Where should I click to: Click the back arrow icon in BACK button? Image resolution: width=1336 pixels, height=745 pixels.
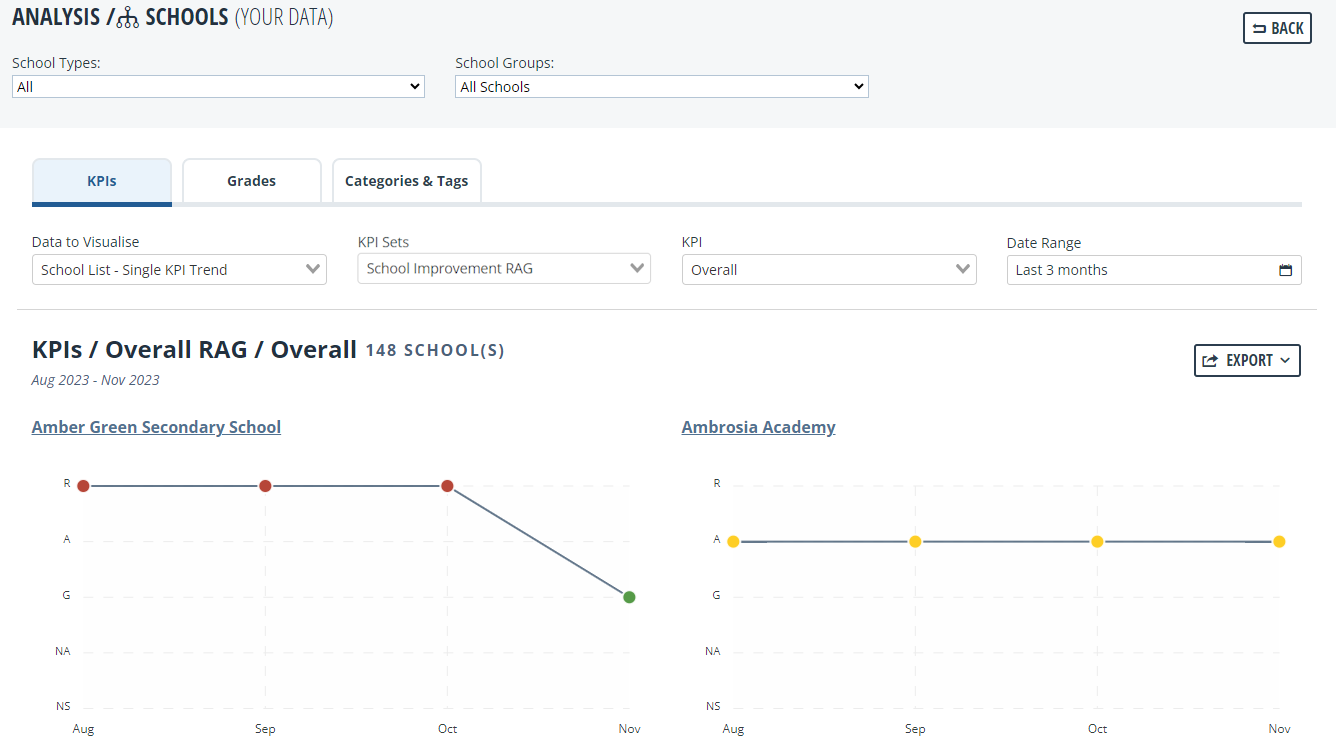pyautogui.click(x=1259, y=28)
